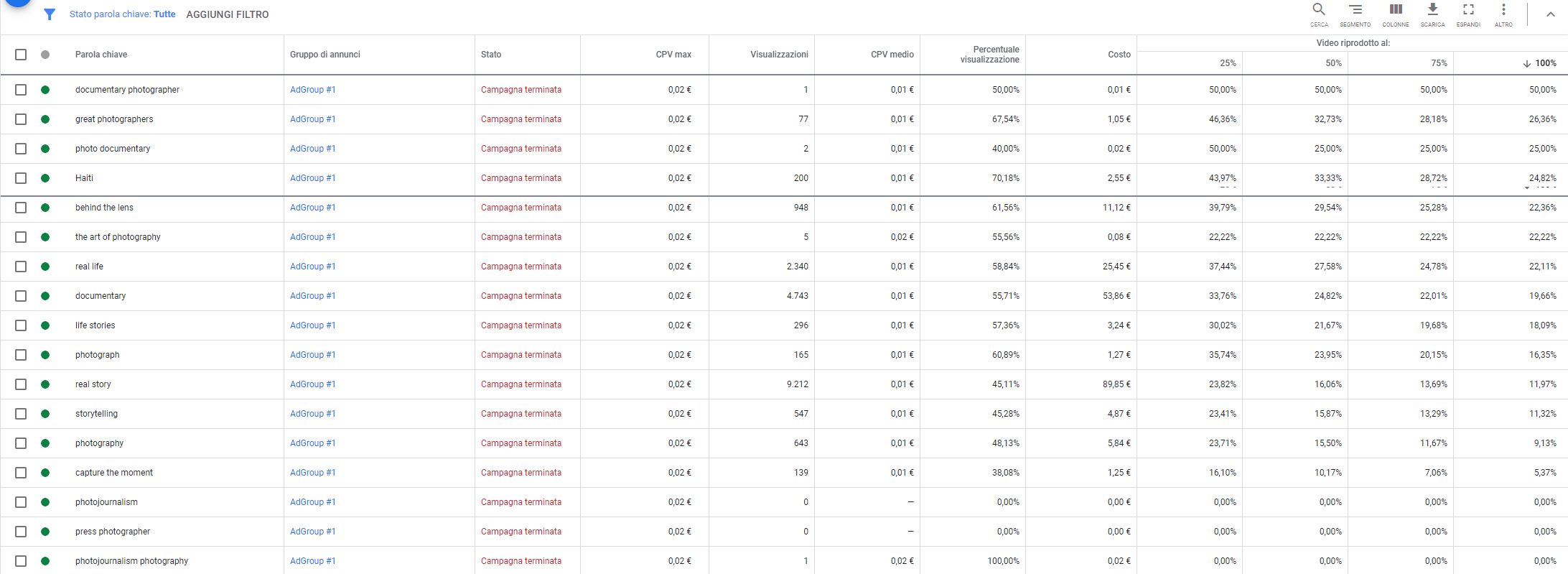Click the Stato parola chiave: Tutte filter
Image resolution: width=1568 pixels, height=574 pixels.
[x=123, y=14]
